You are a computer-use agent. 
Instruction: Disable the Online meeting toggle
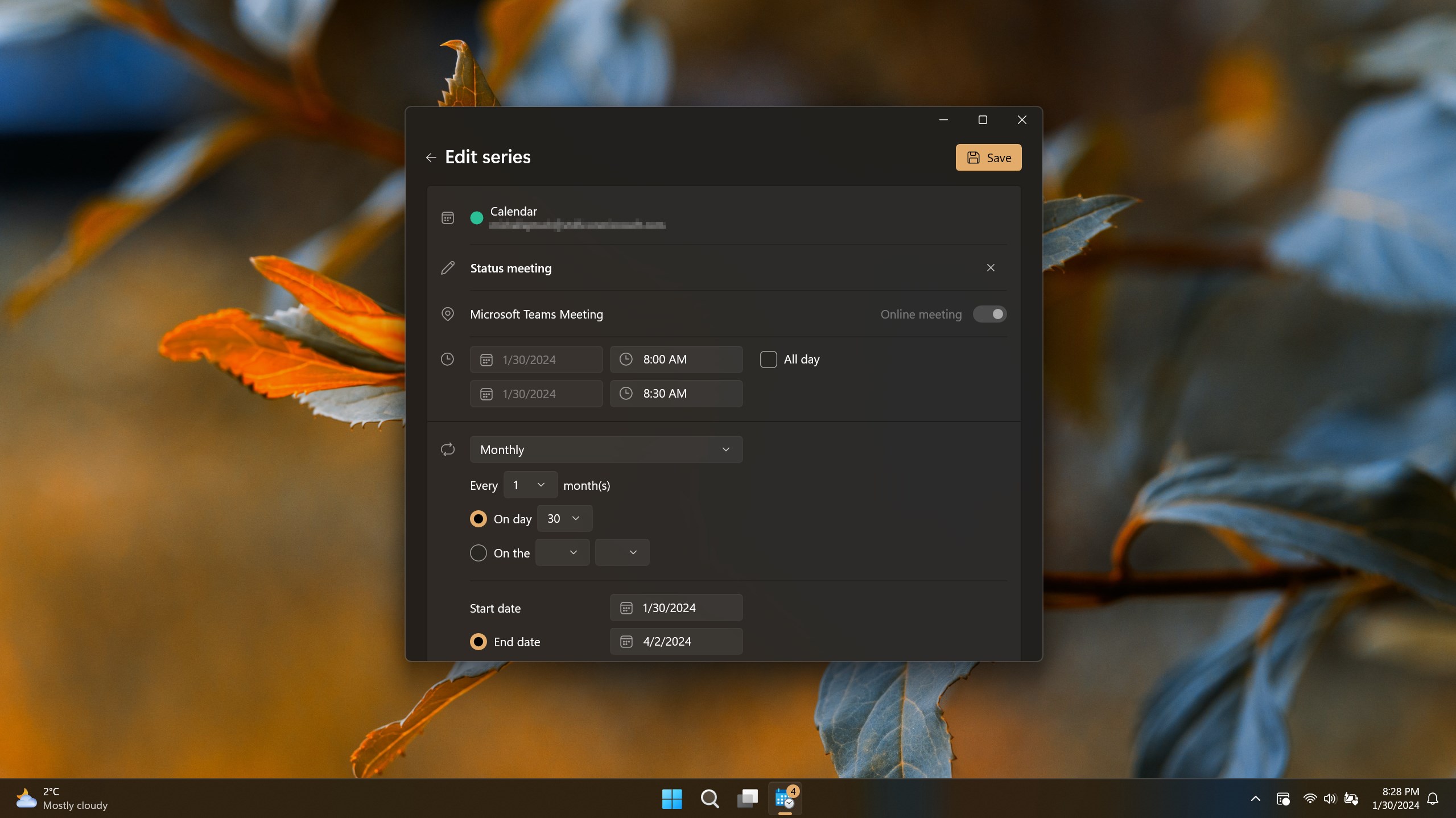989,314
